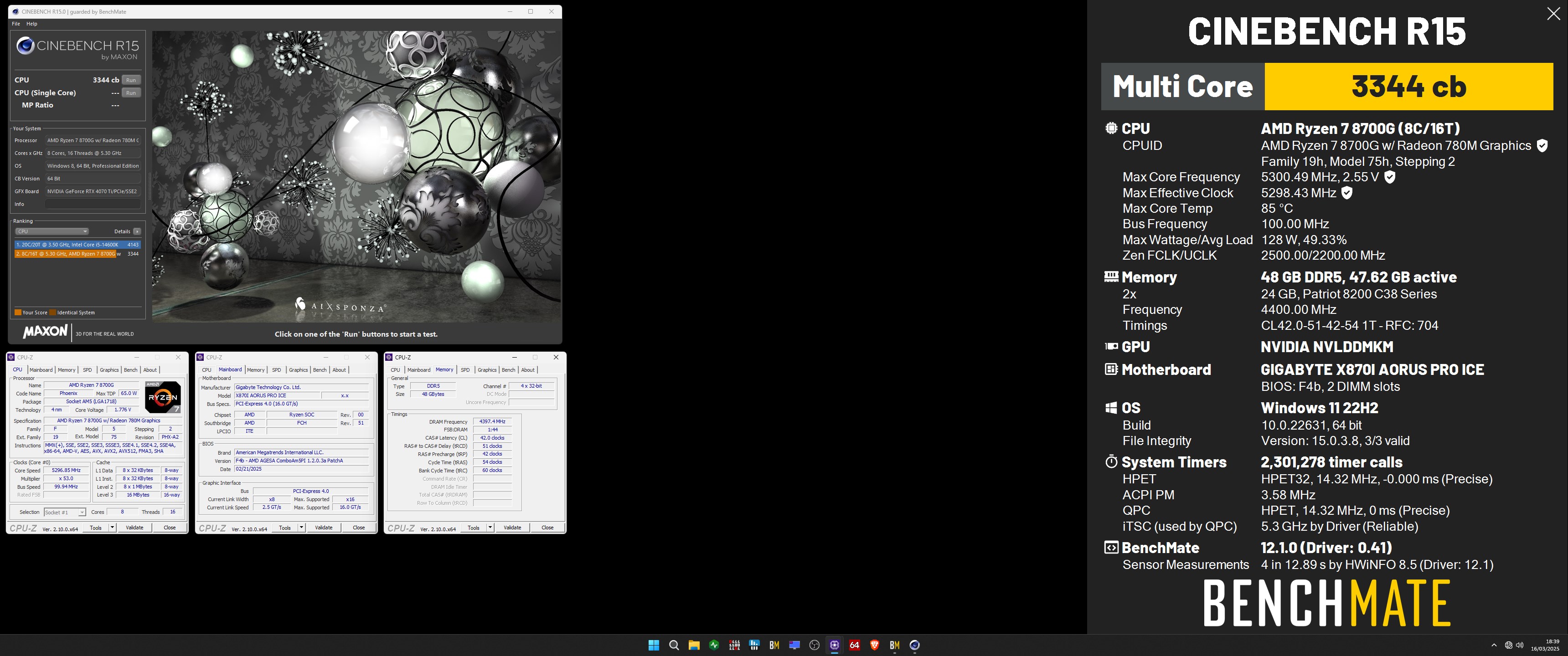Click the 3344 cb Multi Core score
This screenshot has width=1568, height=656.
(x=1408, y=87)
